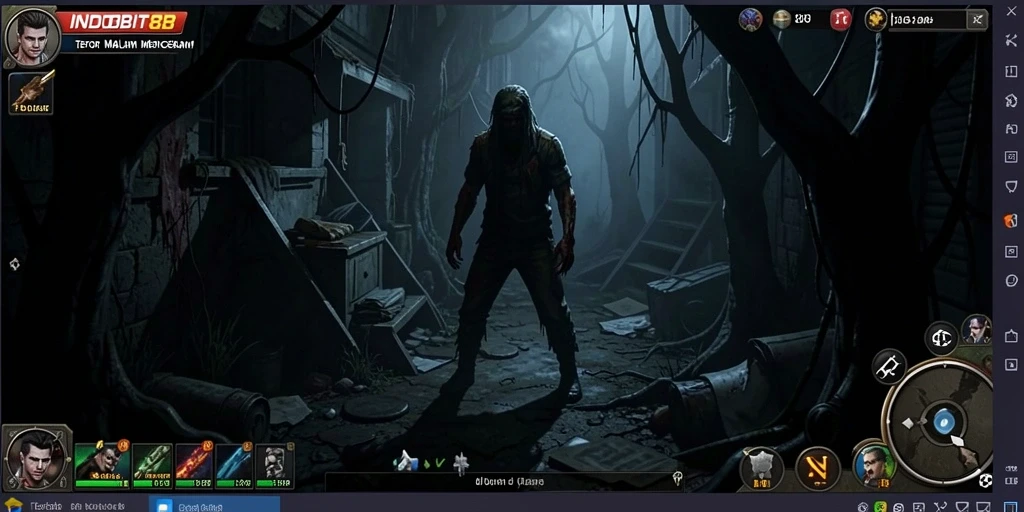1024x512 pixels.
Task: Click the expand arrows button on top-right field
Action: (x=977, y=20)
